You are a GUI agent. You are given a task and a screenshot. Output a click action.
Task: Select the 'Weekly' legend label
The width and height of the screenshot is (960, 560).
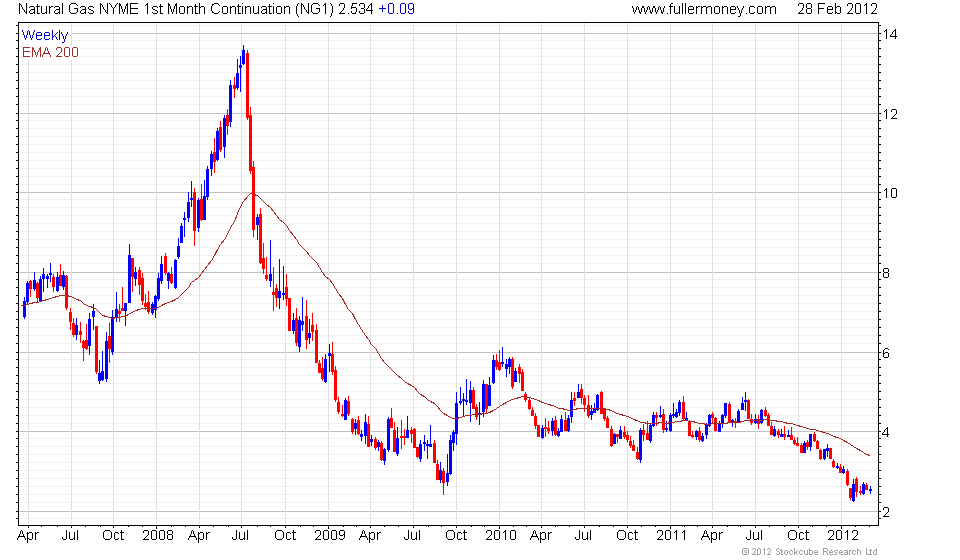[x=45, y=35]
